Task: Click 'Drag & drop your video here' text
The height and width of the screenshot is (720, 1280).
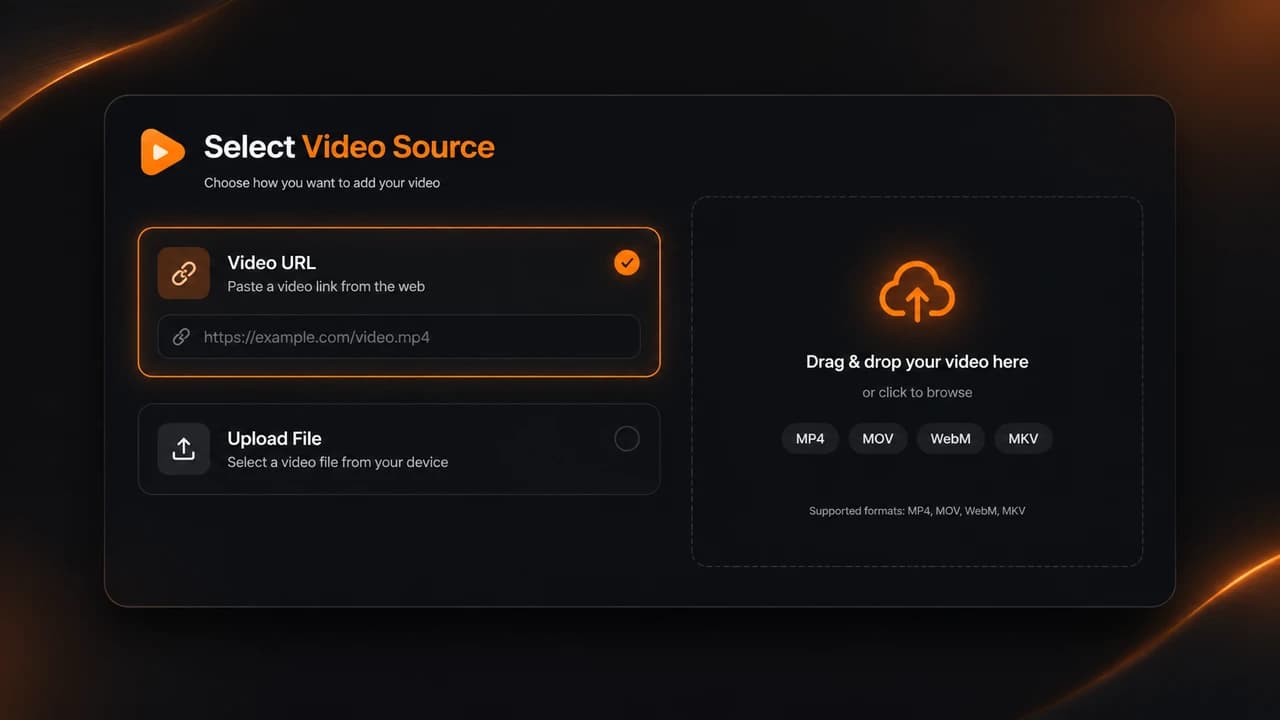Action: click(x=917, y=362)
